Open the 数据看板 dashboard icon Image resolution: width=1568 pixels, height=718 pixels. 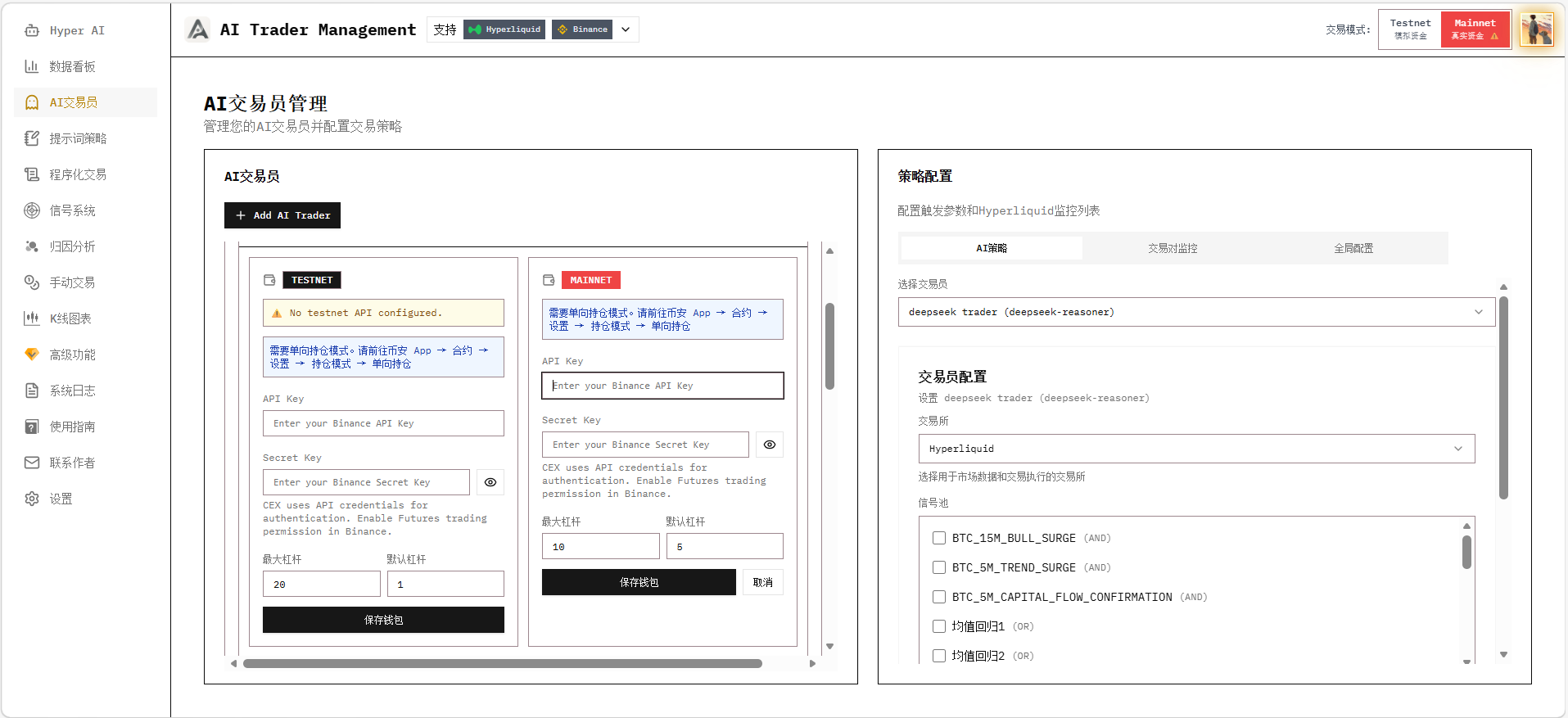coord(32,66)
